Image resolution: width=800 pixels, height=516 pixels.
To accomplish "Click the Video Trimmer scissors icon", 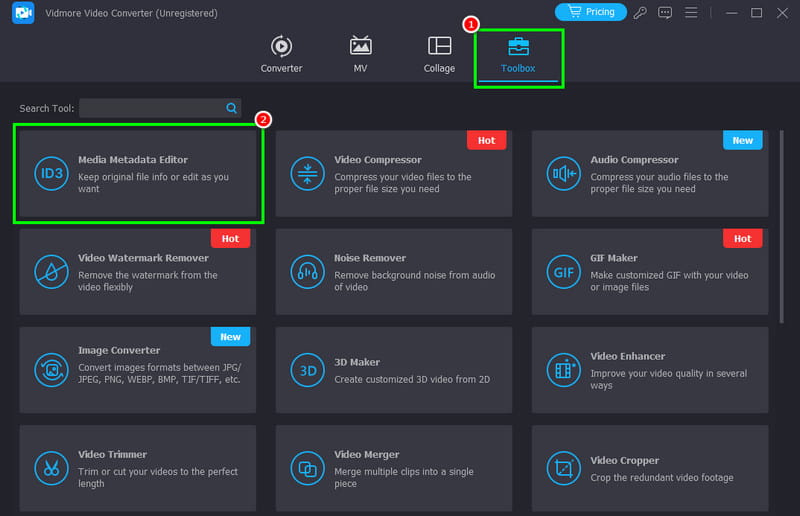I will click(x=52, y=468).
